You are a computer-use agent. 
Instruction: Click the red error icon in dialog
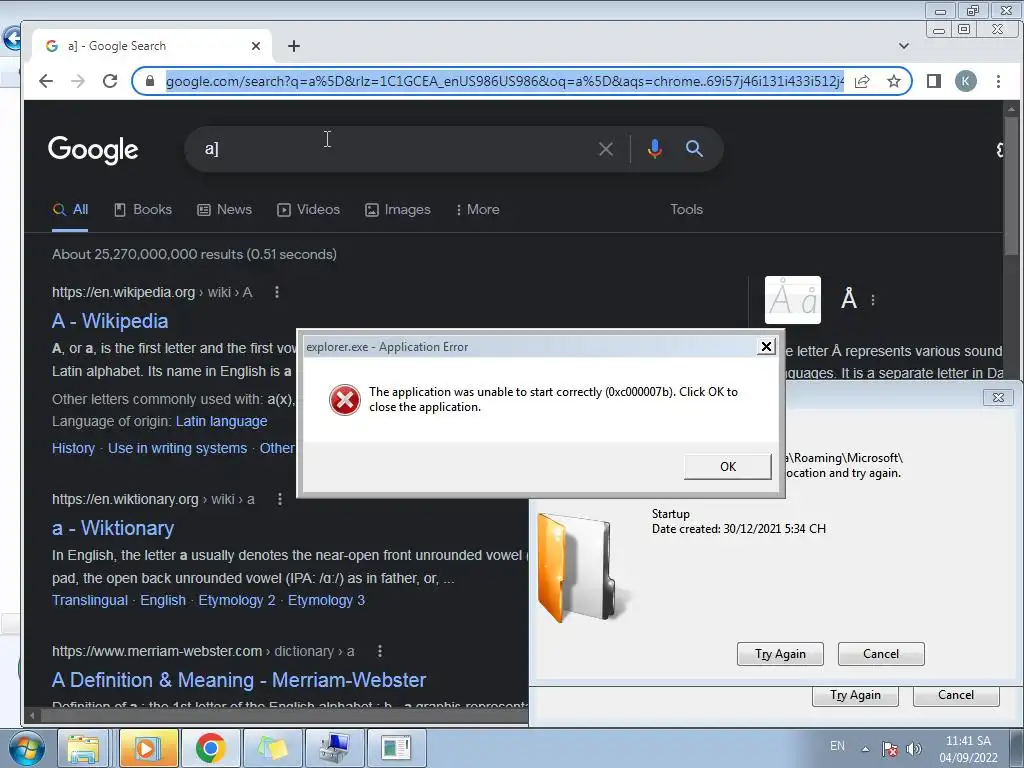[345, 400]
